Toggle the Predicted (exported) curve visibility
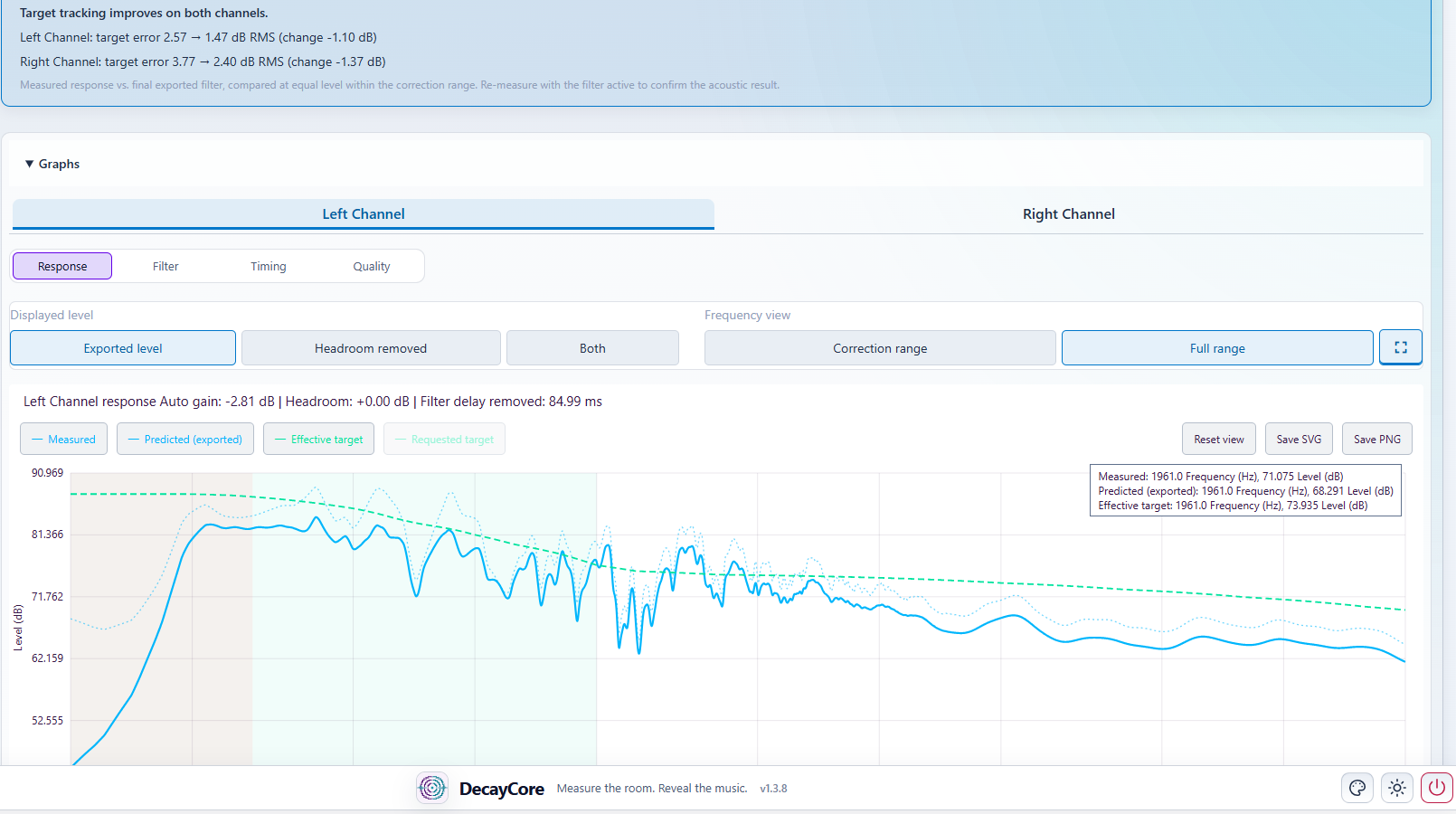Image resolution: width=1456 pixels, height=814 pixels. pyautogui.click(x=185, y=440)
